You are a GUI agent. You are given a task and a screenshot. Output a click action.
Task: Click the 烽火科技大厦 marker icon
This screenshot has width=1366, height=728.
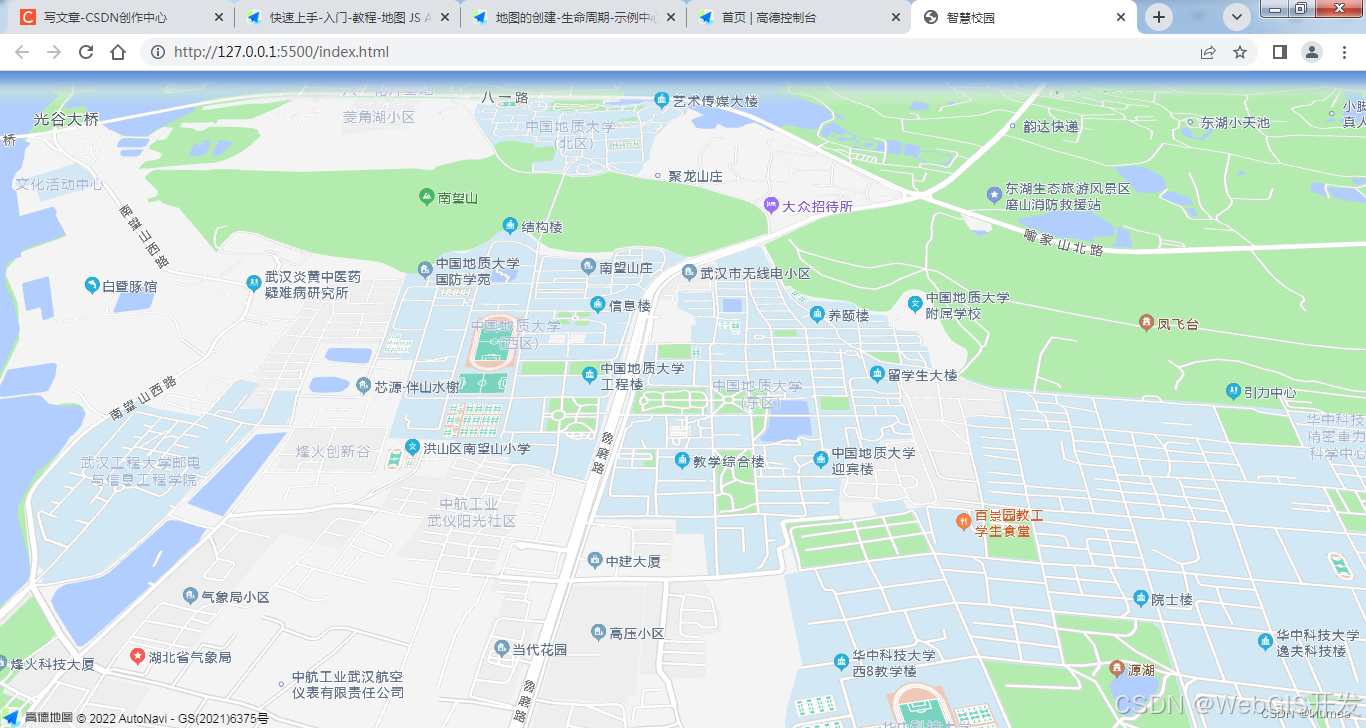3,663
